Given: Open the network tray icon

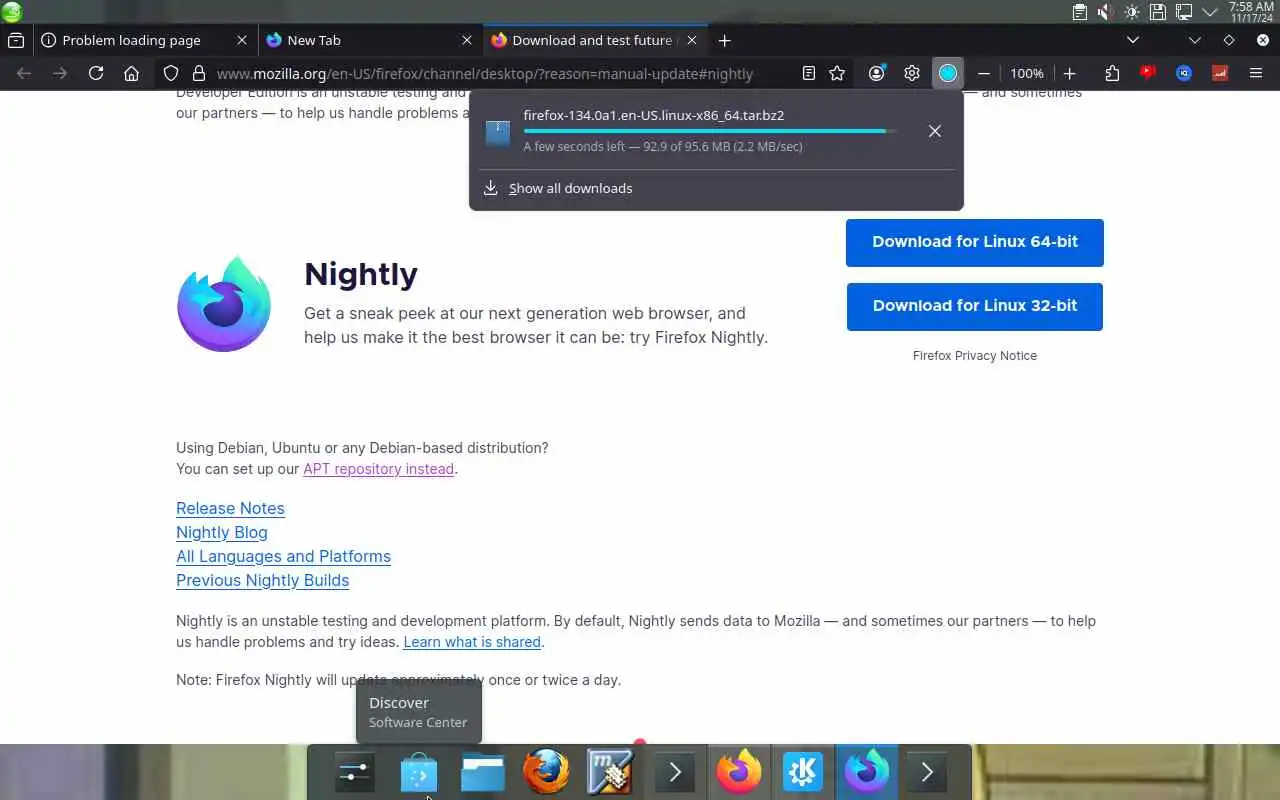Looking at the screenshot, I should (1184, 12).
